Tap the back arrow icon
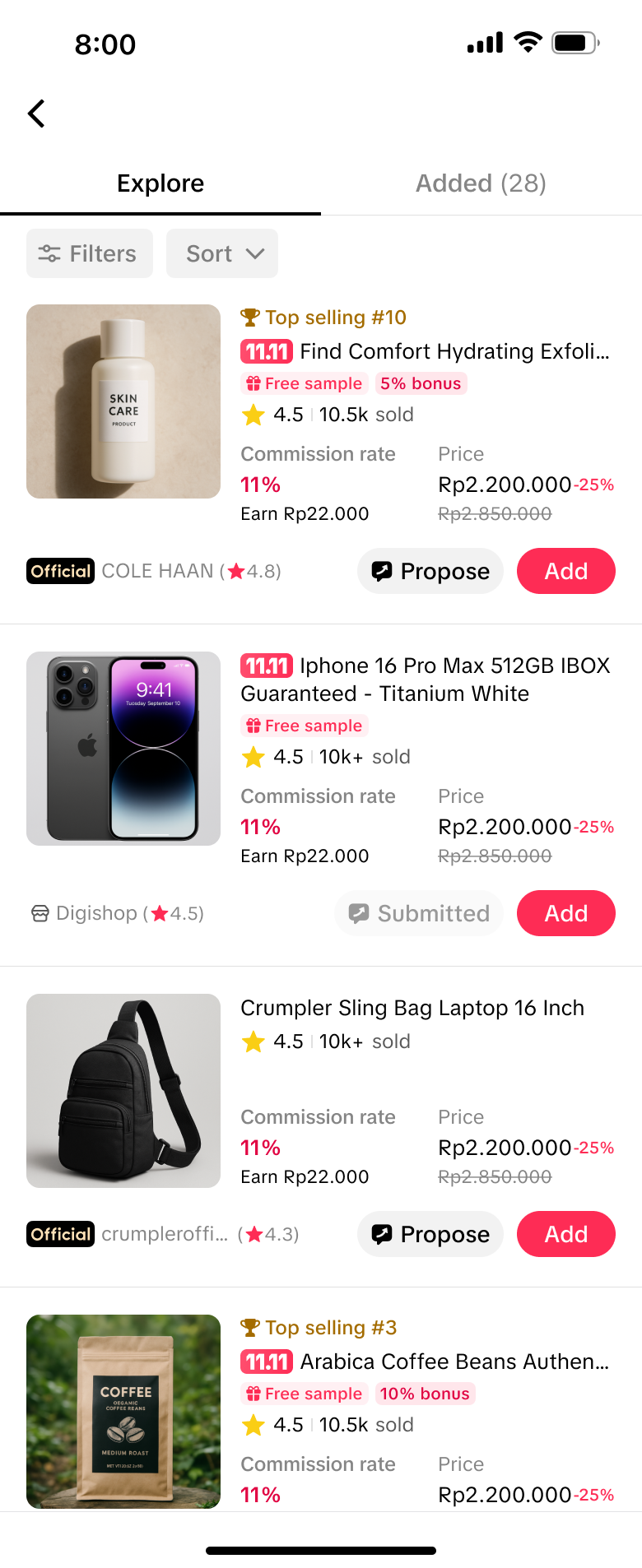This screenshot has height=1568, width=642. 36,114
